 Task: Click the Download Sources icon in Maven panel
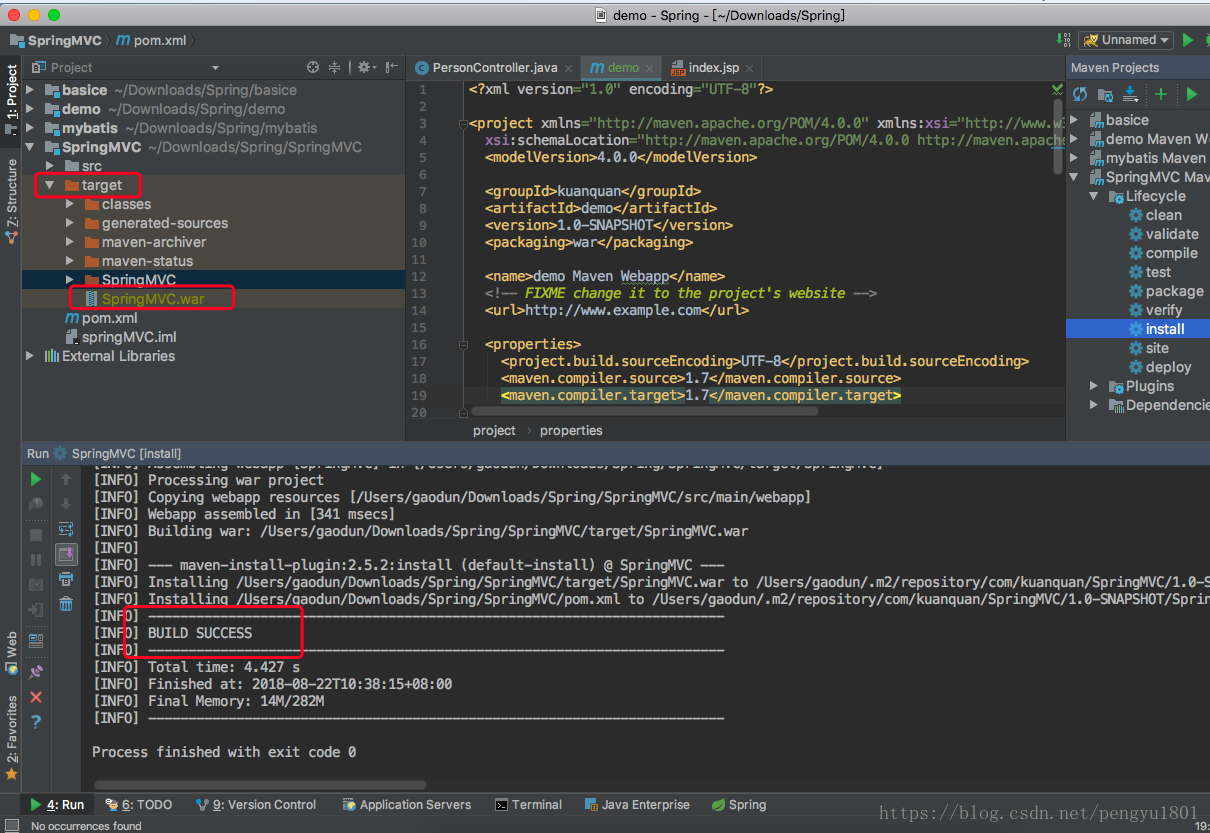[x=1130, y=94]
